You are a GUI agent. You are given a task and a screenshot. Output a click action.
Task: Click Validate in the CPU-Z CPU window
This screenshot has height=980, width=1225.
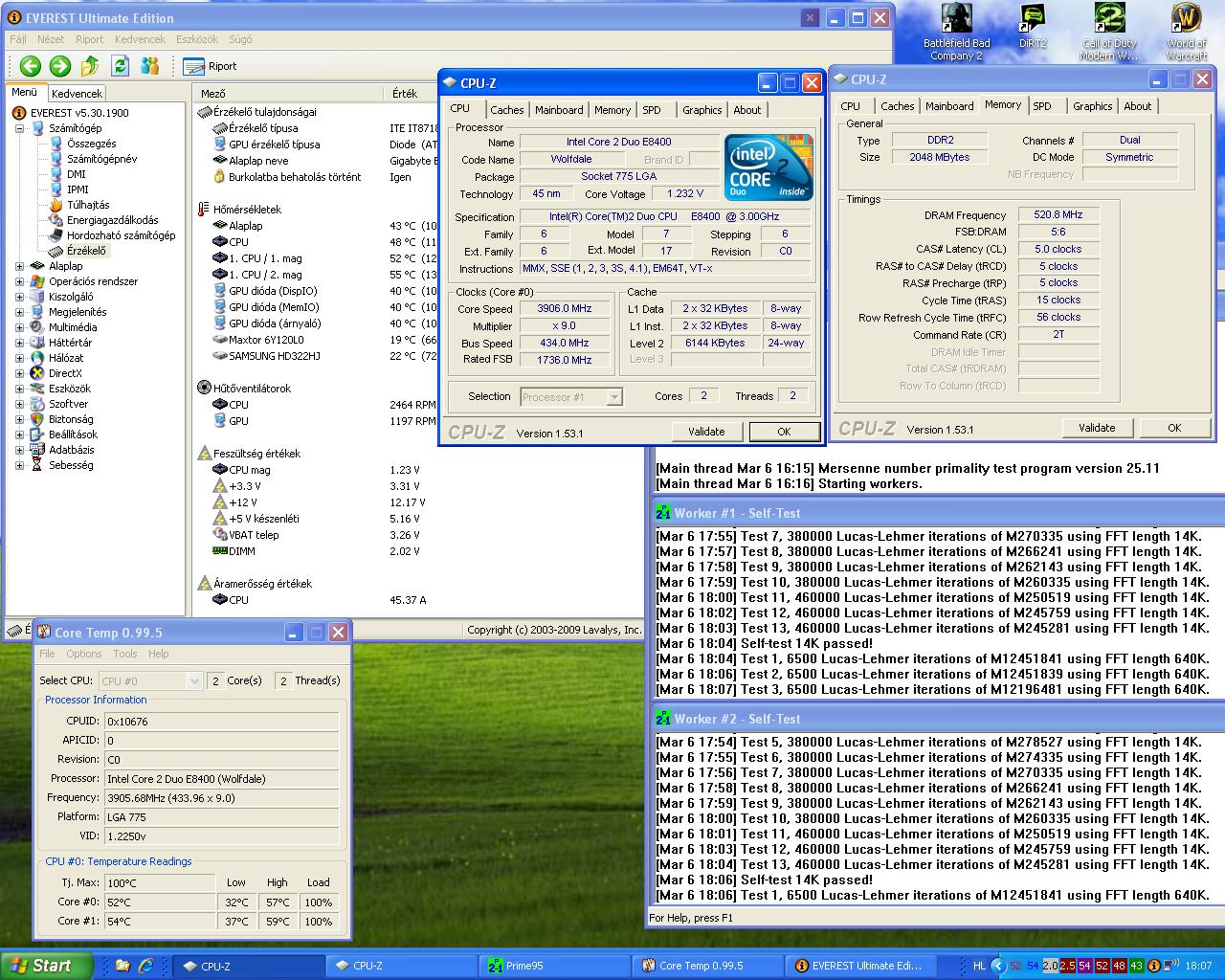(x=706, y=432)
